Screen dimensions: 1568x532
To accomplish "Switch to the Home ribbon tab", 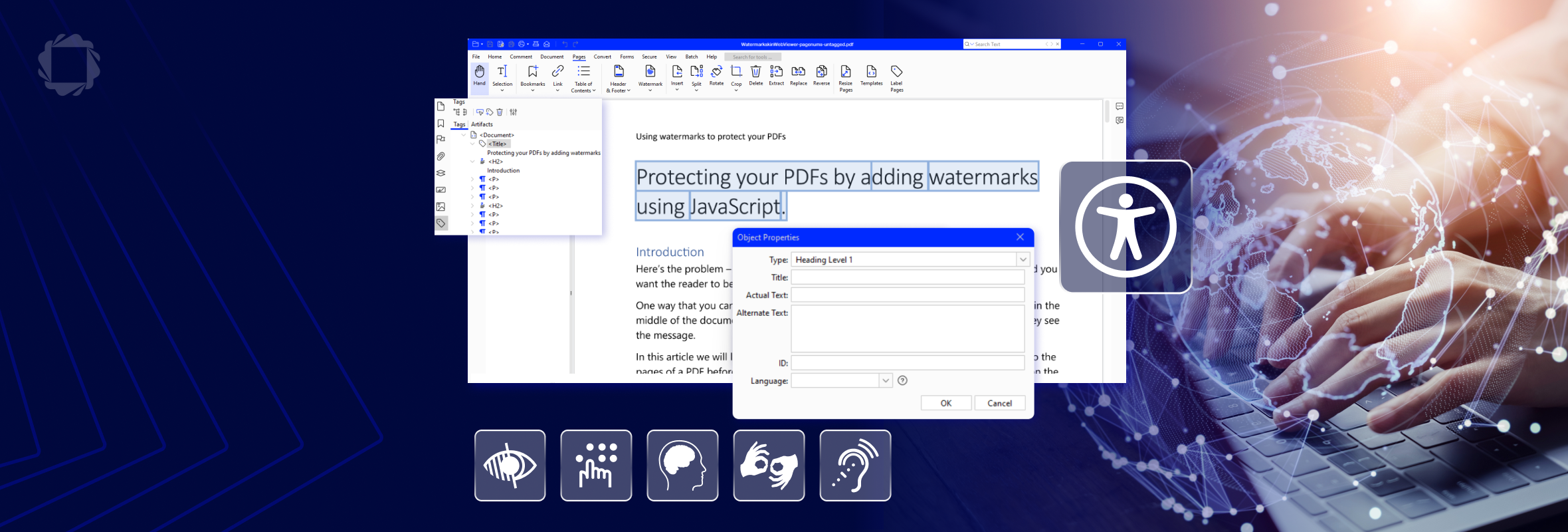I will 495,57.
